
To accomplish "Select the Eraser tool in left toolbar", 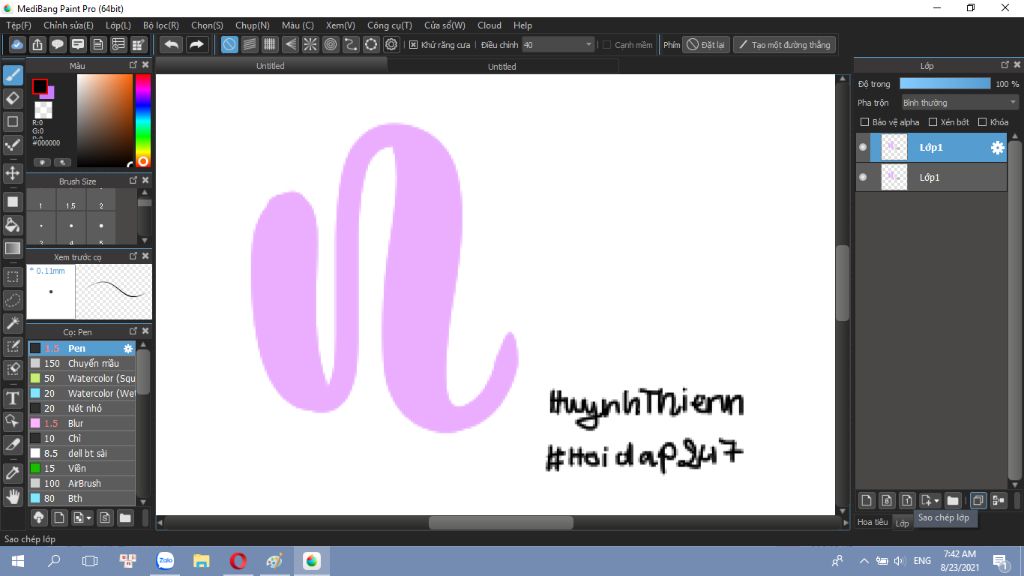I will pos(12,99).
